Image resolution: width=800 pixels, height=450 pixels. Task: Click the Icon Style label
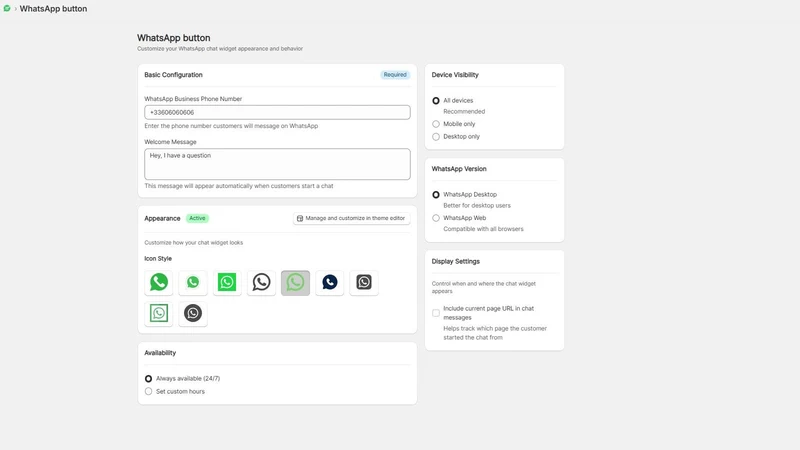(158, 259)
